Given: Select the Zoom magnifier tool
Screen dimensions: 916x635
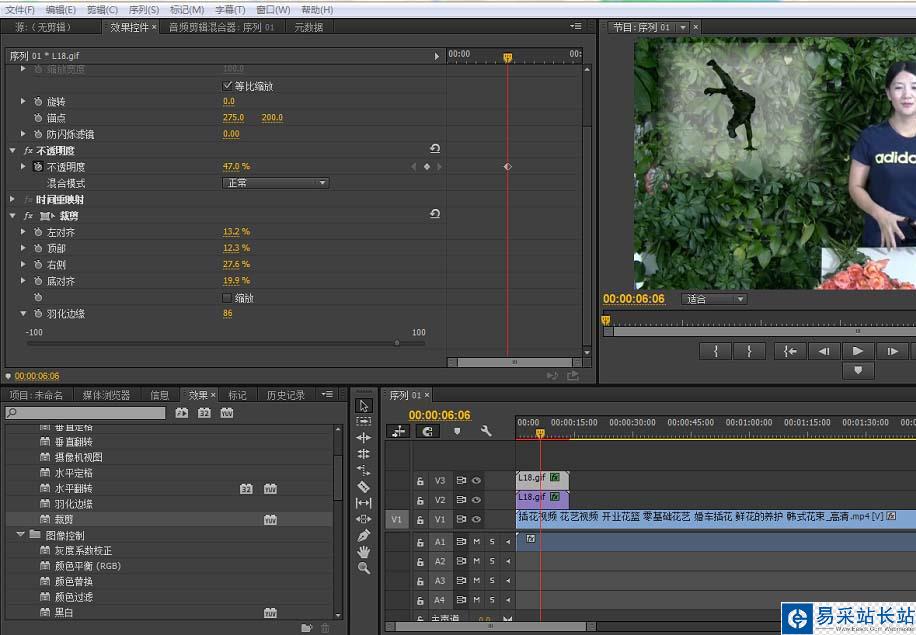Looking at the screenshot, I should 364,568.
